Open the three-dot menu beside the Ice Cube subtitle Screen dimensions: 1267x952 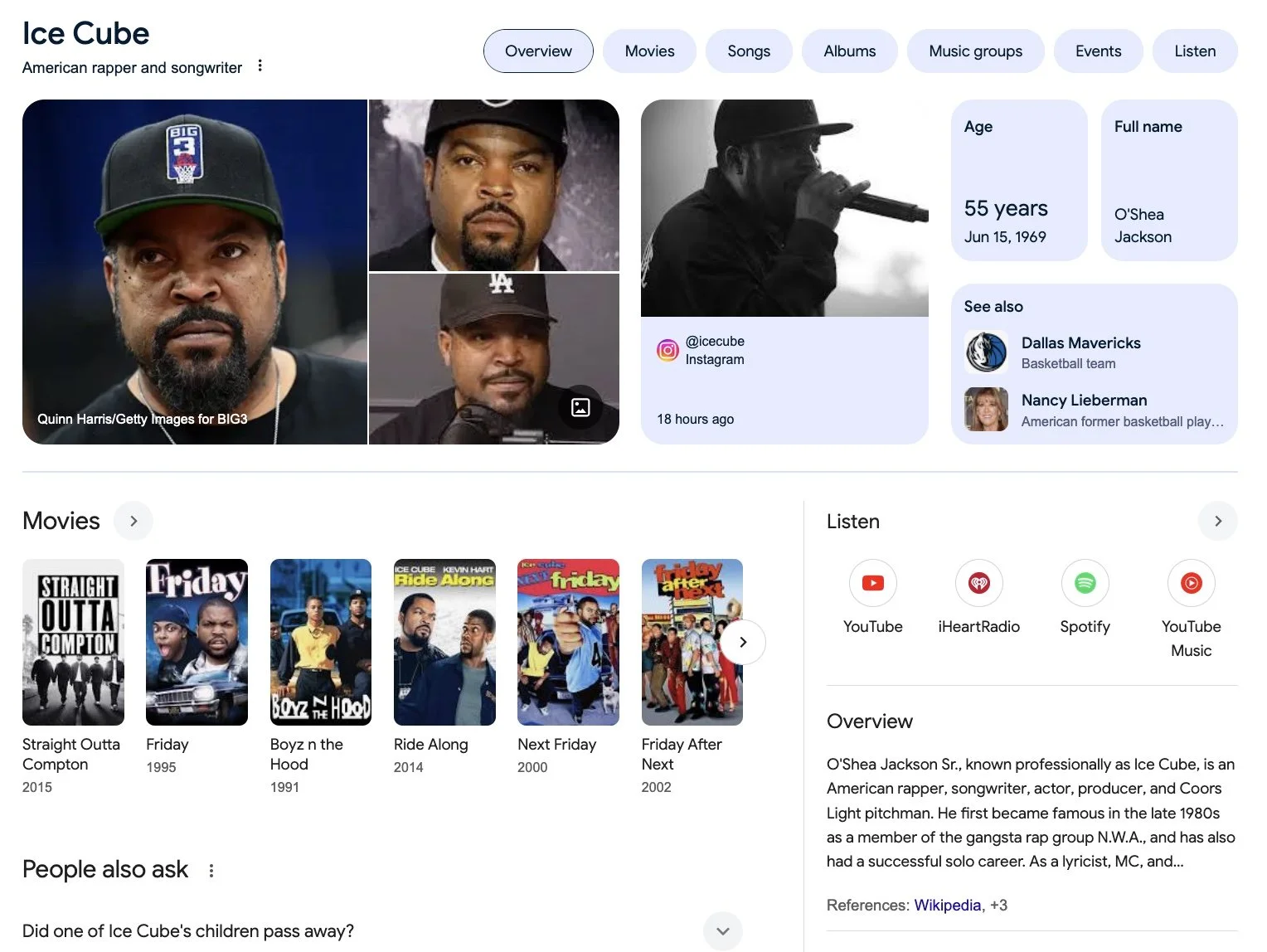[260, 66]
